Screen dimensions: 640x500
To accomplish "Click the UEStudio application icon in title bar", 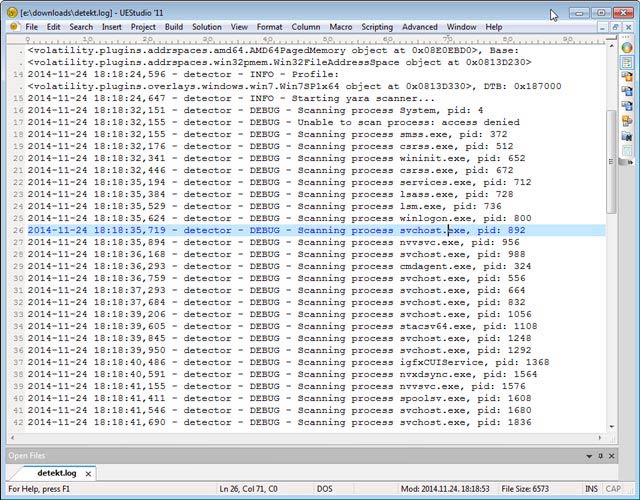I will pos(11,11).
